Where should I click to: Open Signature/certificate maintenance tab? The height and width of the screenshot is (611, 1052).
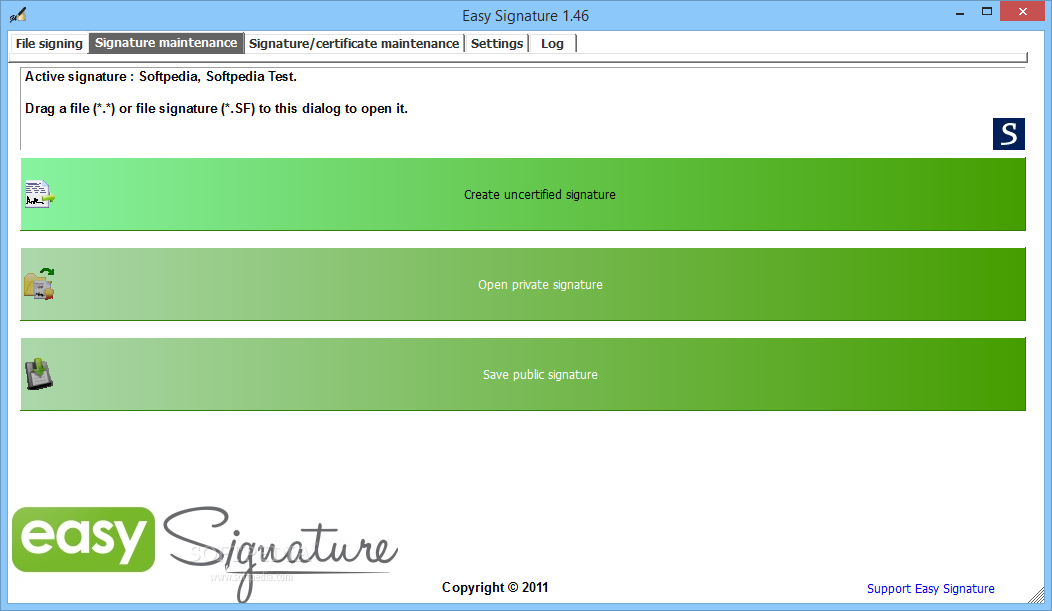click(354, 44)
